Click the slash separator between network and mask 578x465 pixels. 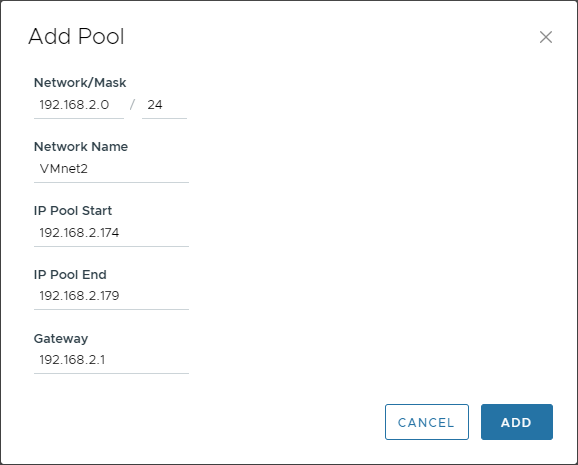pyautogui.click(x=132, y=105)
